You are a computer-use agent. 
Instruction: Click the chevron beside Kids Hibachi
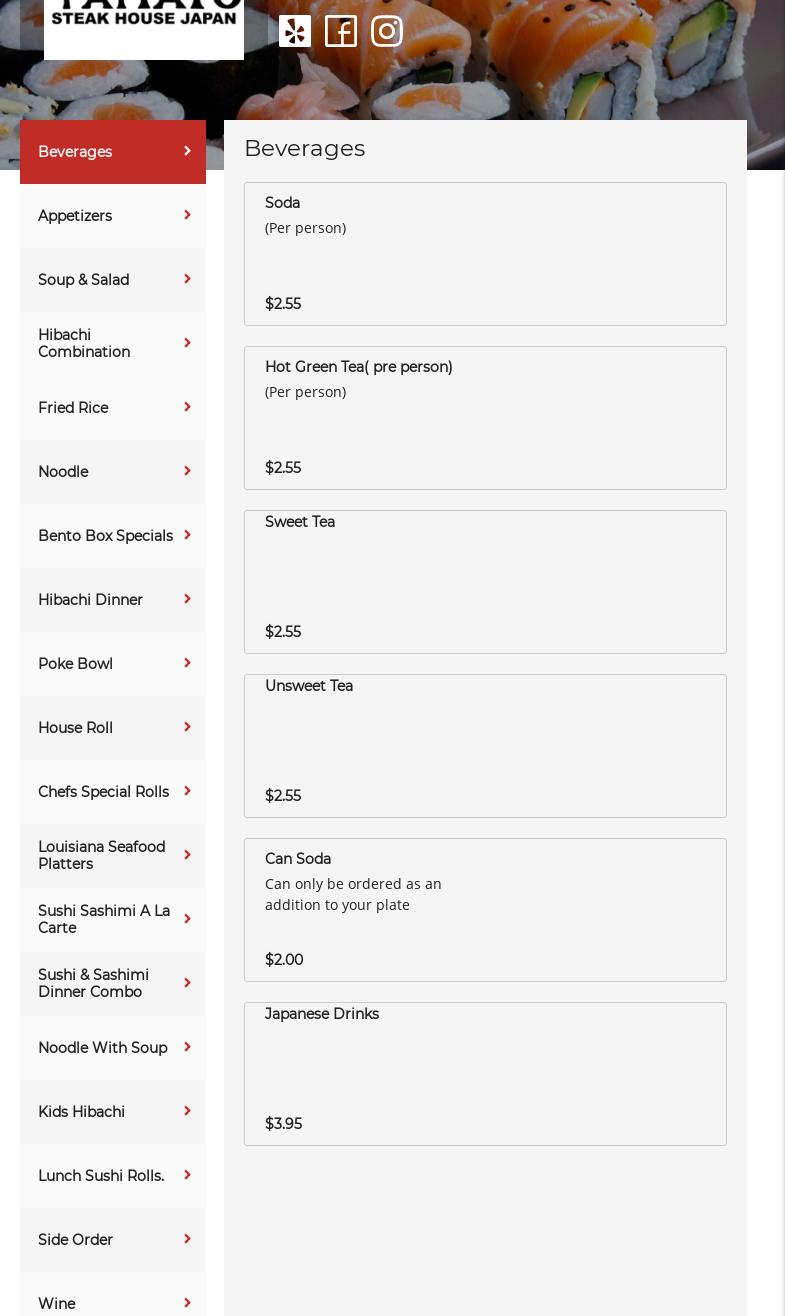point(187,1111)
